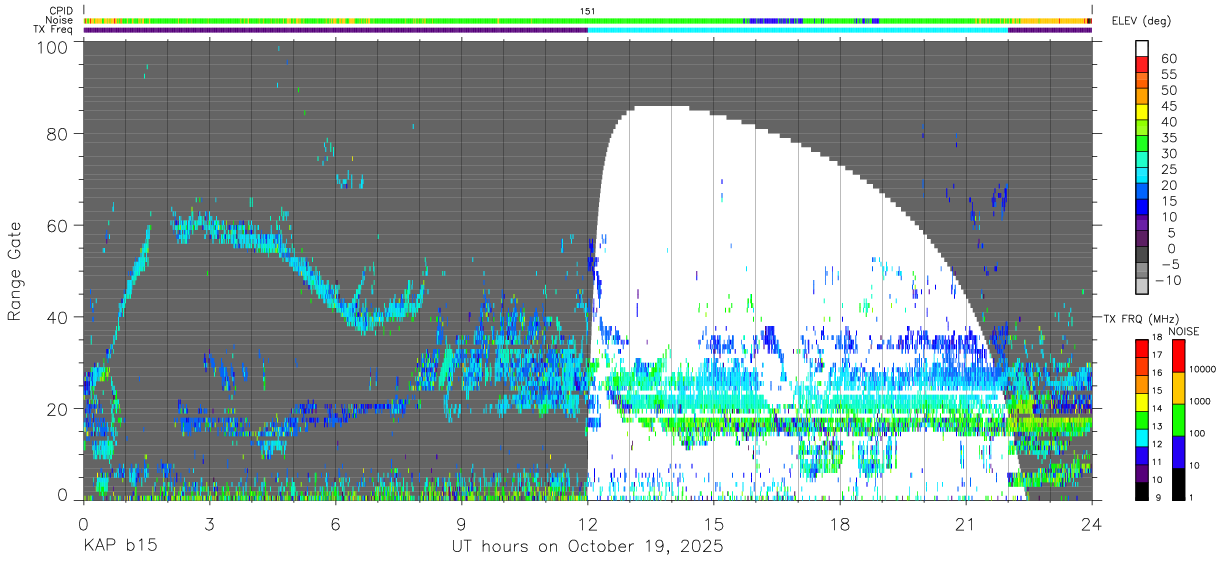Click the 6 tick label on time axis

click(x=335, y=524)
